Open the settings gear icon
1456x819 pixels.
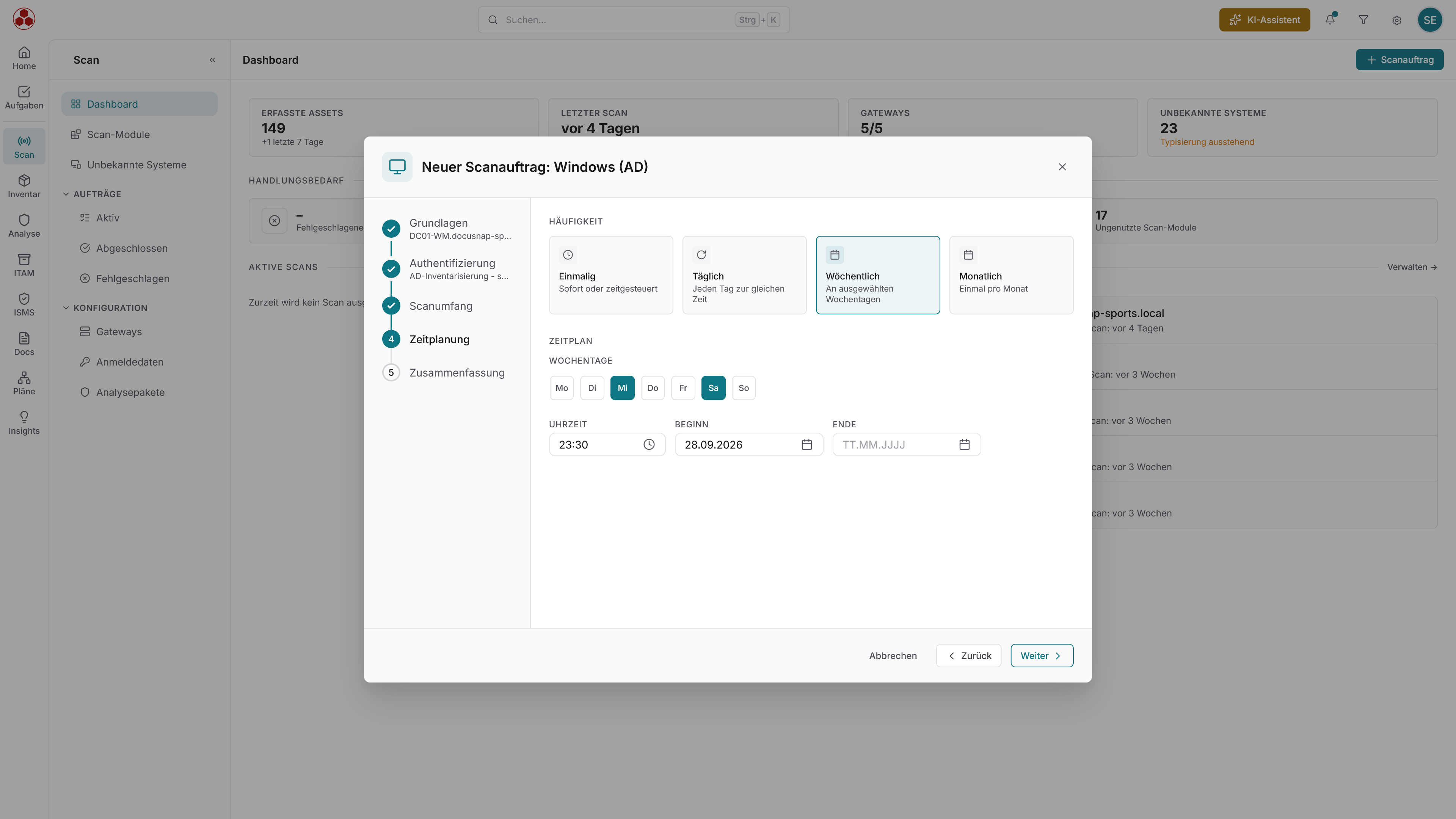coord(1396,20)
